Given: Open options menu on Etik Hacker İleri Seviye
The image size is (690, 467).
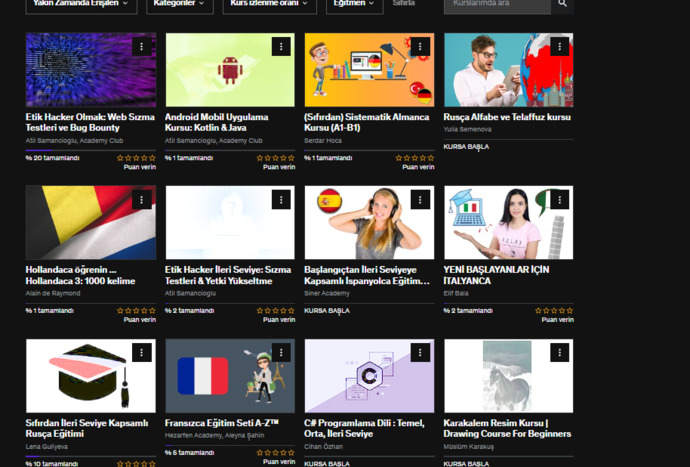Looking at the screenshot, I should point(281,200).
